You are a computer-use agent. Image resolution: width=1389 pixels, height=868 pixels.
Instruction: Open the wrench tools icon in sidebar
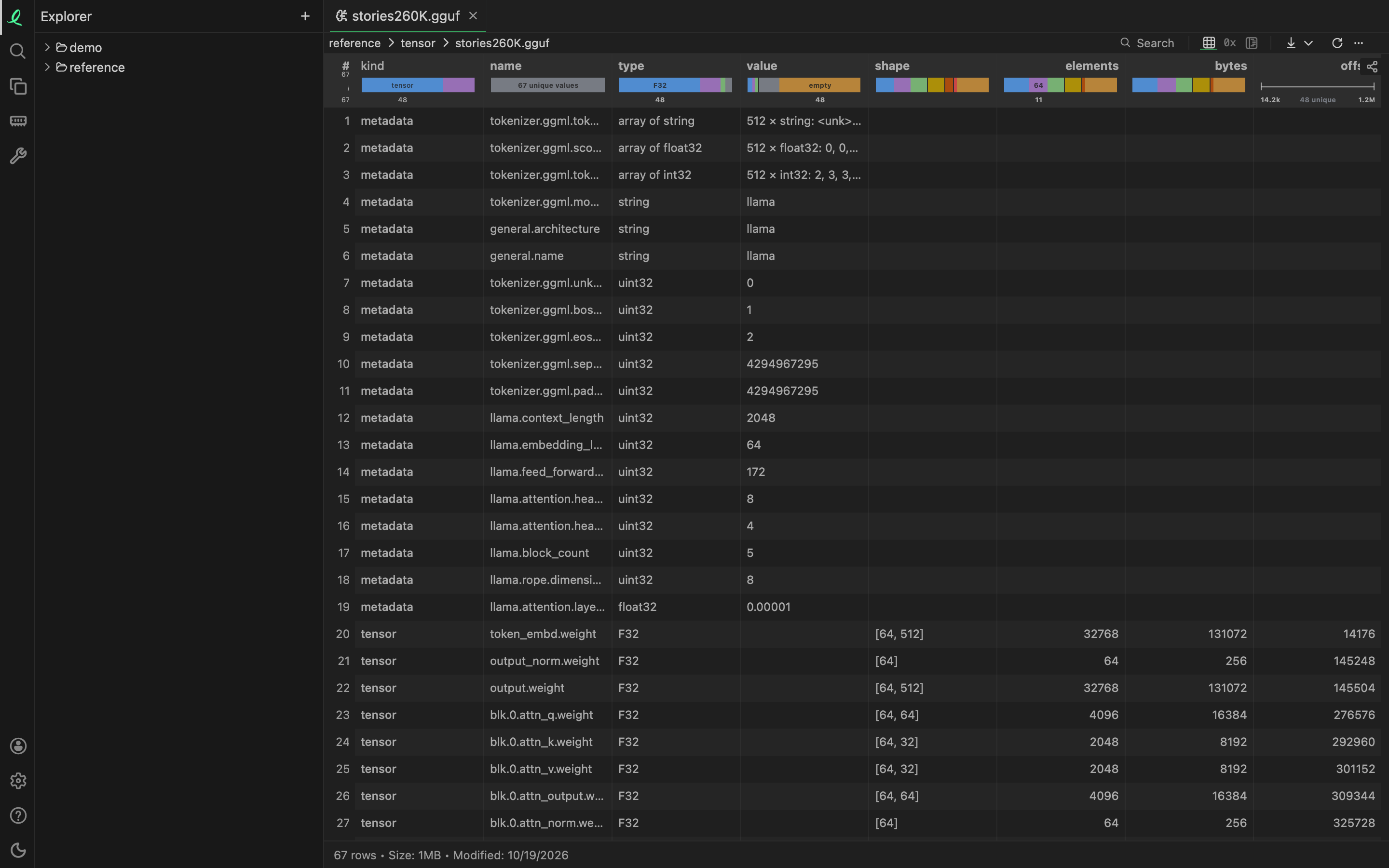click(x=18, y=156)
